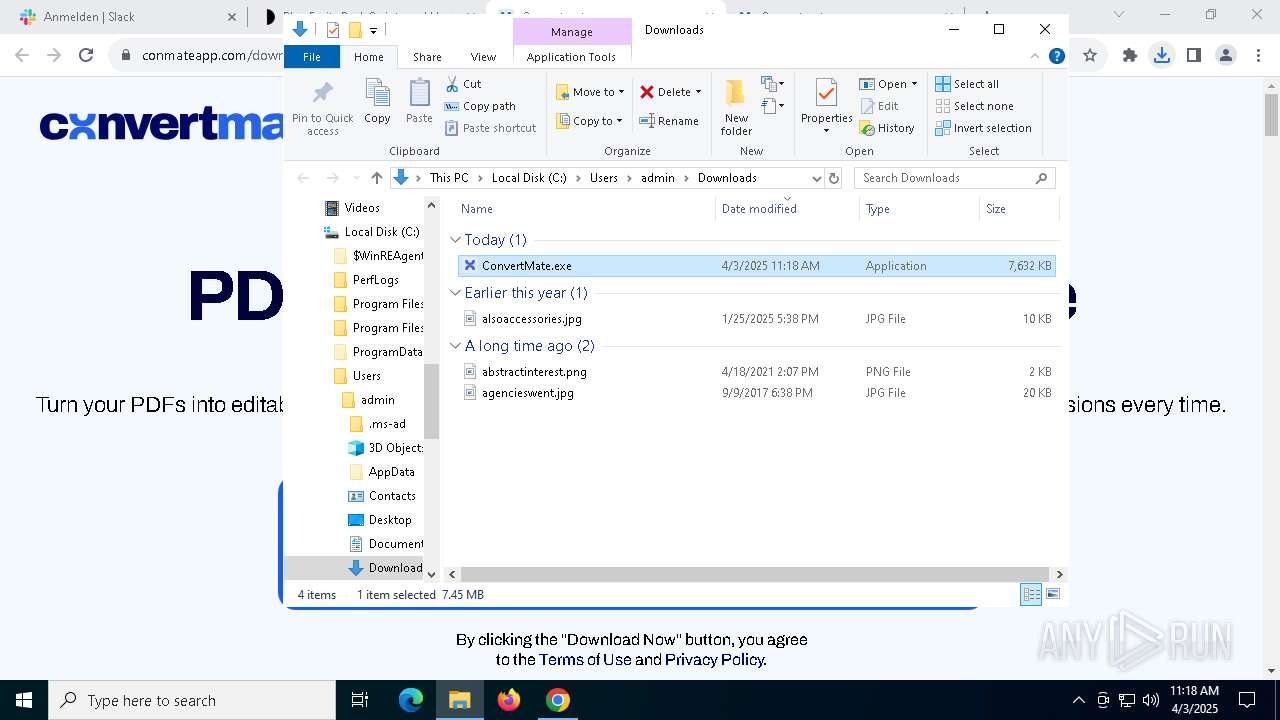1280x720 pixels.
Task: Click Users in the address breadcrumb
Action: click(604, 178)
